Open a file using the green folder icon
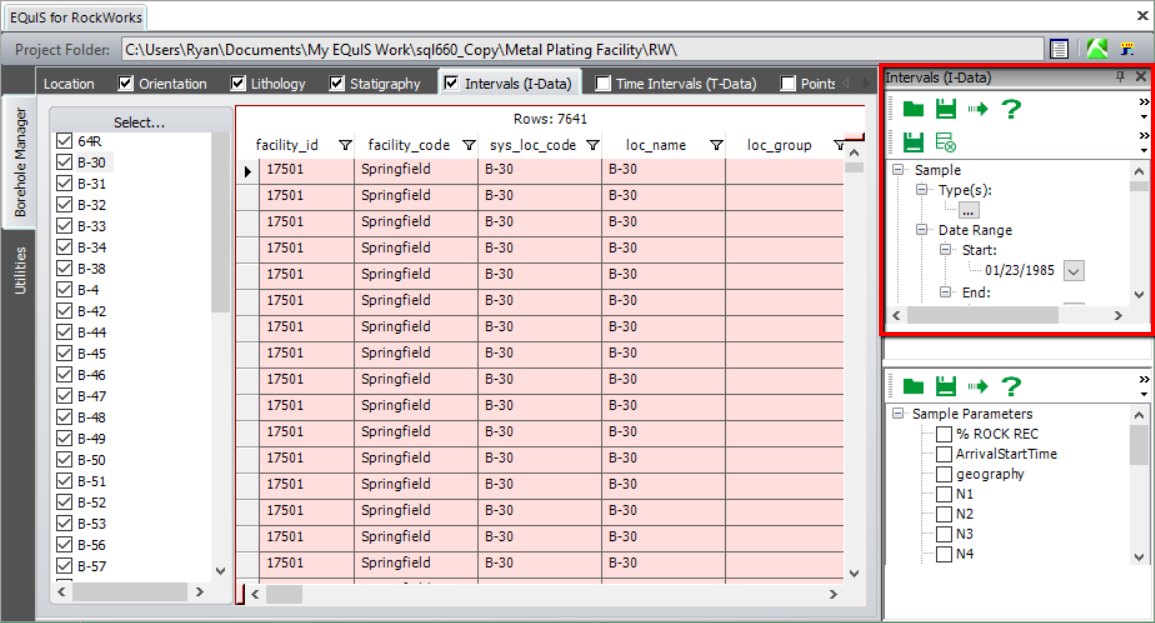Screen dimensions: 1155x623 coord(912,108)
